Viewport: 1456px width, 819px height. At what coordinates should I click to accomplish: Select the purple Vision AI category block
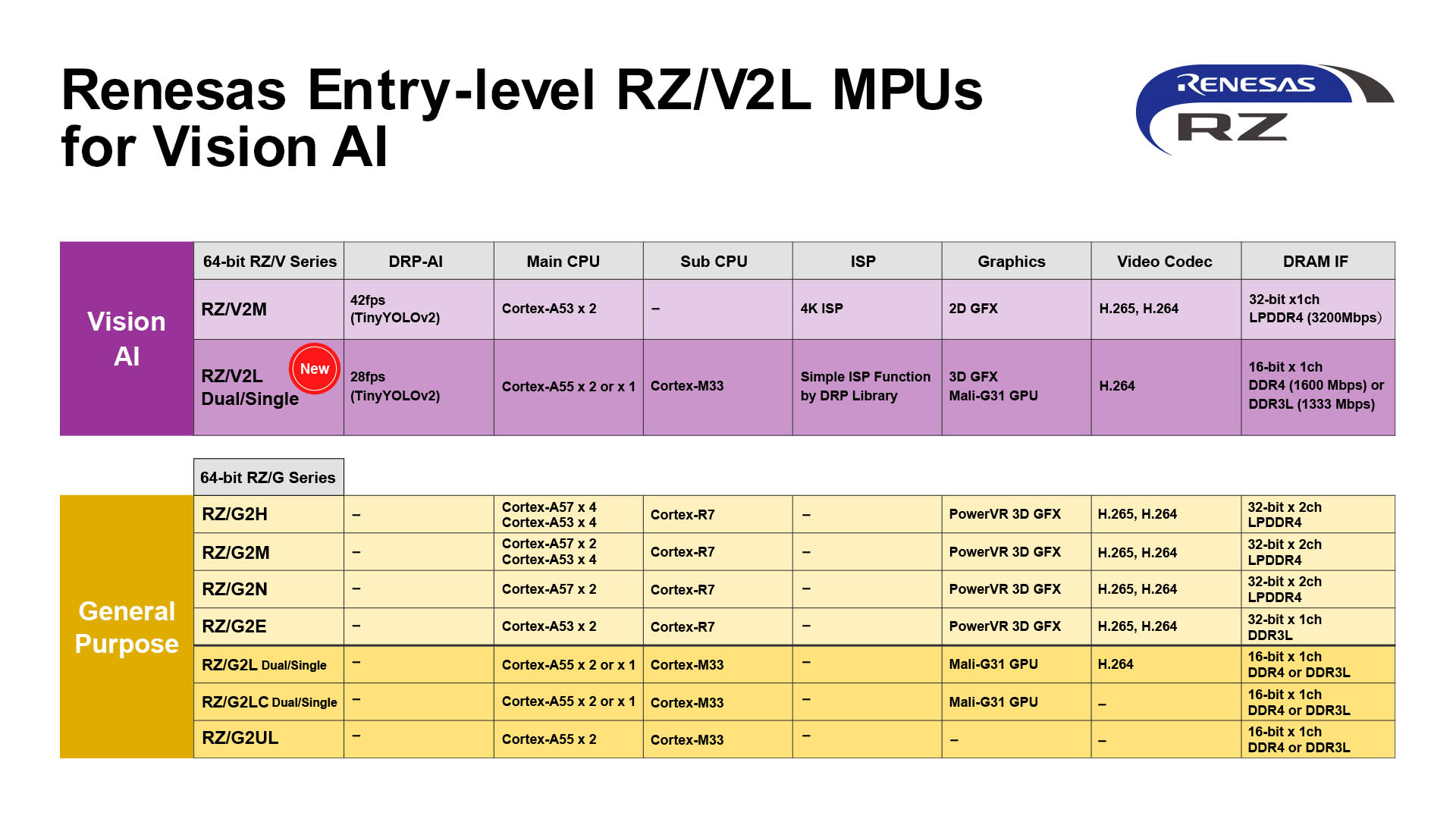point(127,338)
